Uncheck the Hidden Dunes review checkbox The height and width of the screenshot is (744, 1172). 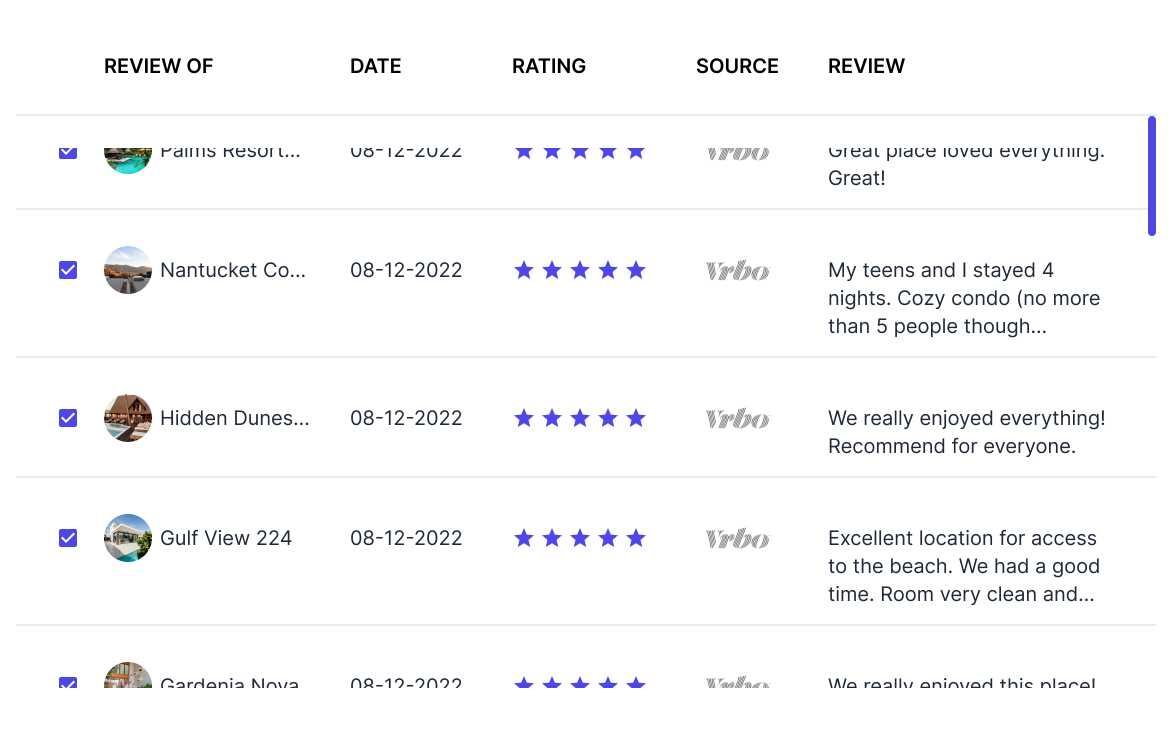[x=68, y=418]
